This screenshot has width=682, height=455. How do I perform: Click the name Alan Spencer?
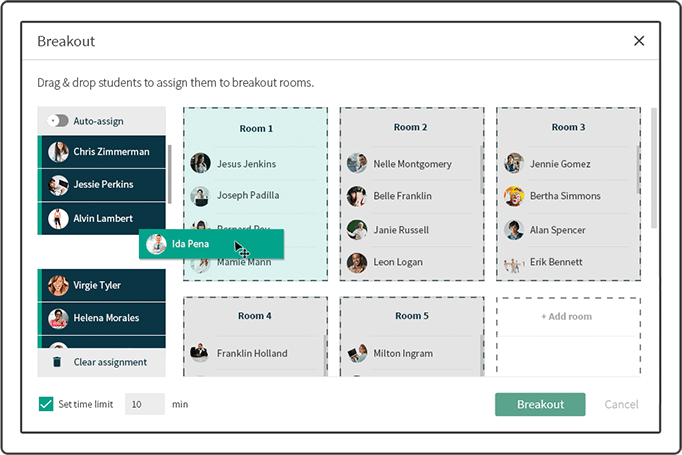tap(557, 230)
